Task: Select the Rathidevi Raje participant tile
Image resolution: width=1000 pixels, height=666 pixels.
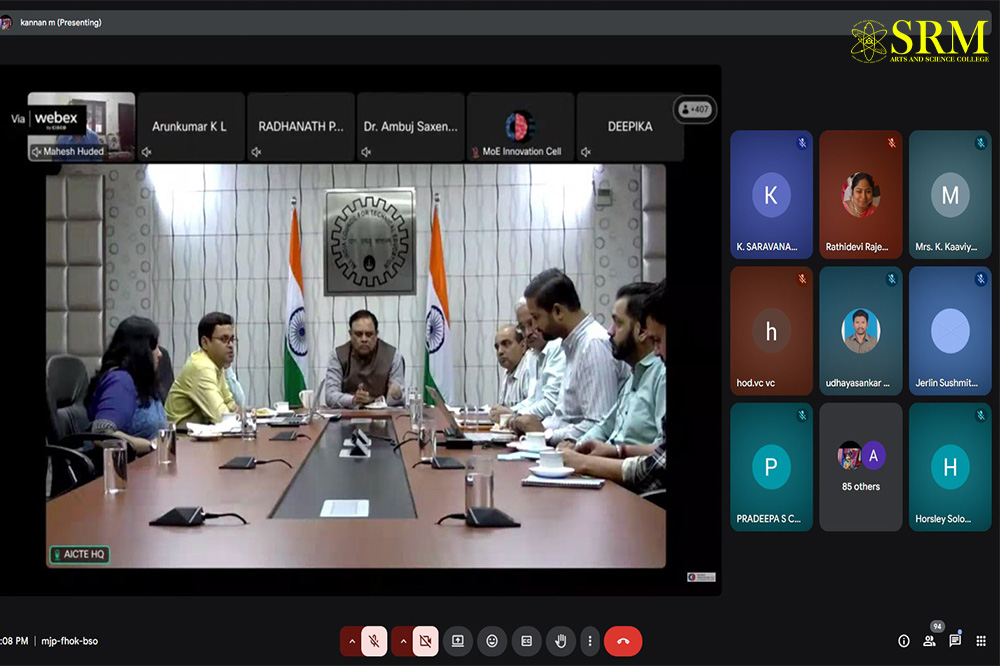Action: [860, 195]
